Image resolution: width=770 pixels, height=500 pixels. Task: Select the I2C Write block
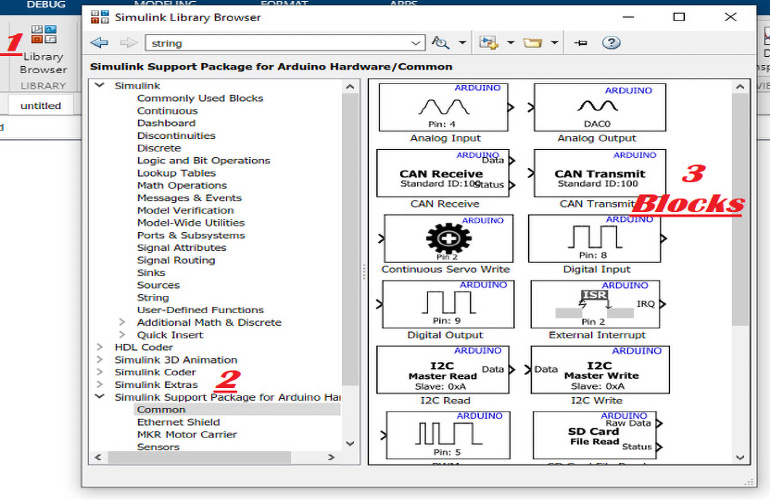click(x=598, y=370)
